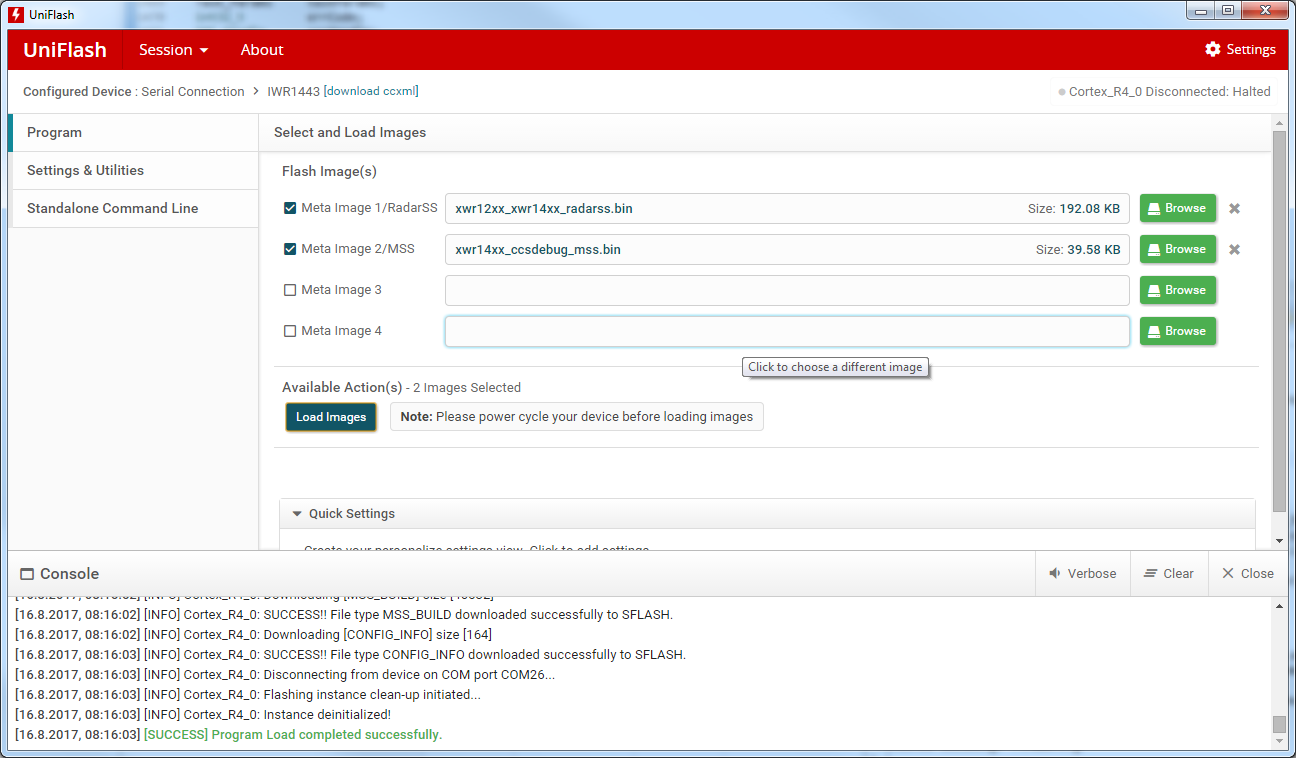Viewport: 1296px width, 758px height.
Task: Click 'Flashing instance clean-up initiated' log line
Action: click(x=248, y=694)
